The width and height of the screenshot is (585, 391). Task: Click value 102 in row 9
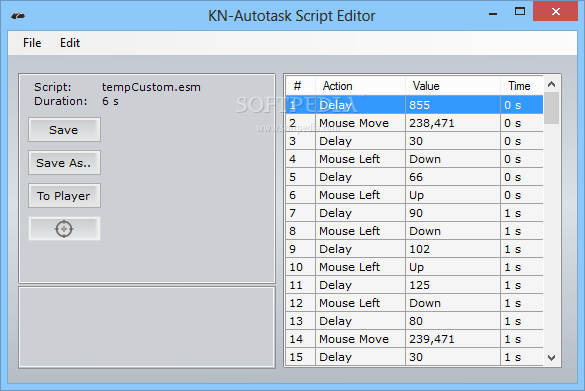click(x=419, y=249)
